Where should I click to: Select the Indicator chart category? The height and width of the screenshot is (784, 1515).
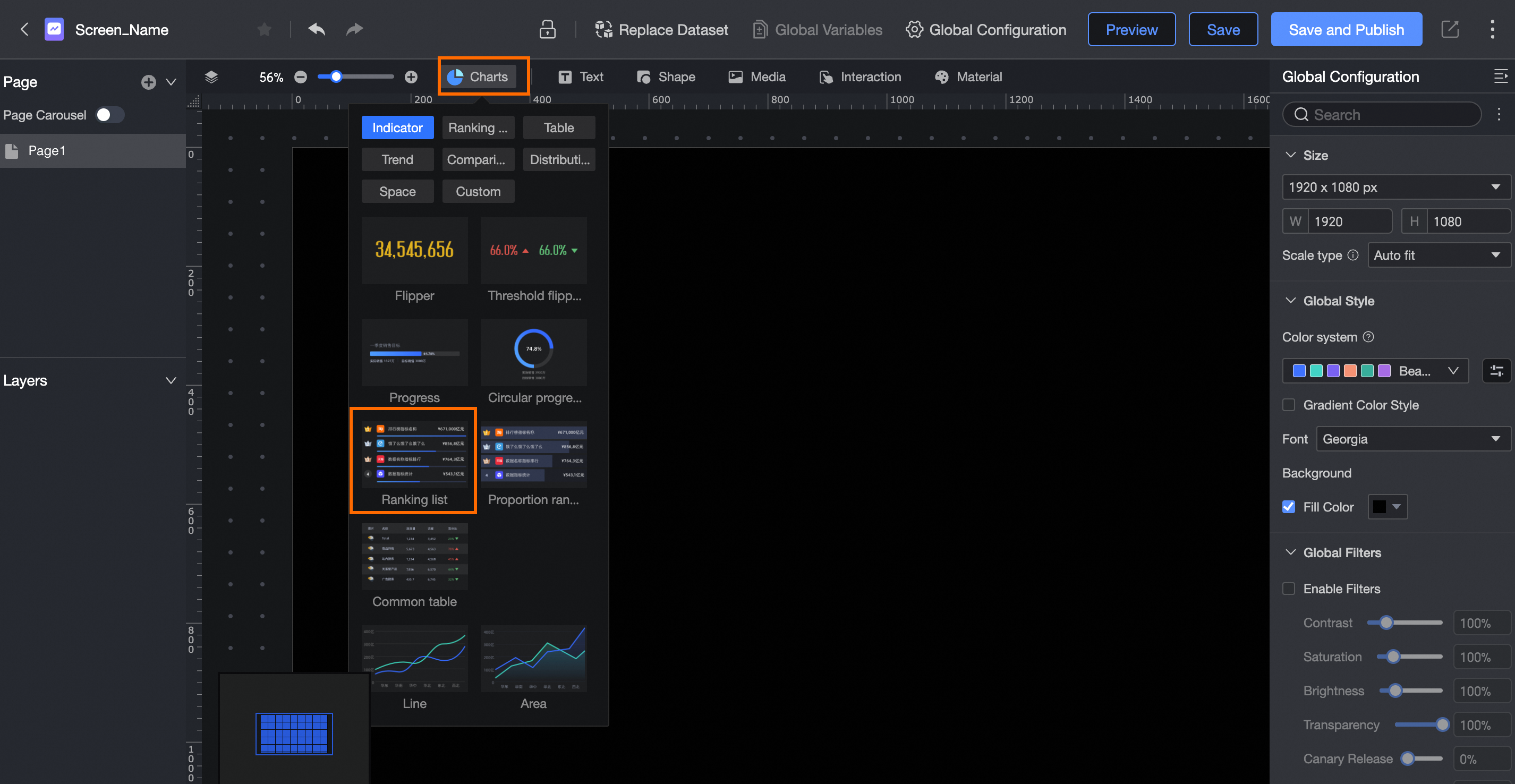[397, 127]
